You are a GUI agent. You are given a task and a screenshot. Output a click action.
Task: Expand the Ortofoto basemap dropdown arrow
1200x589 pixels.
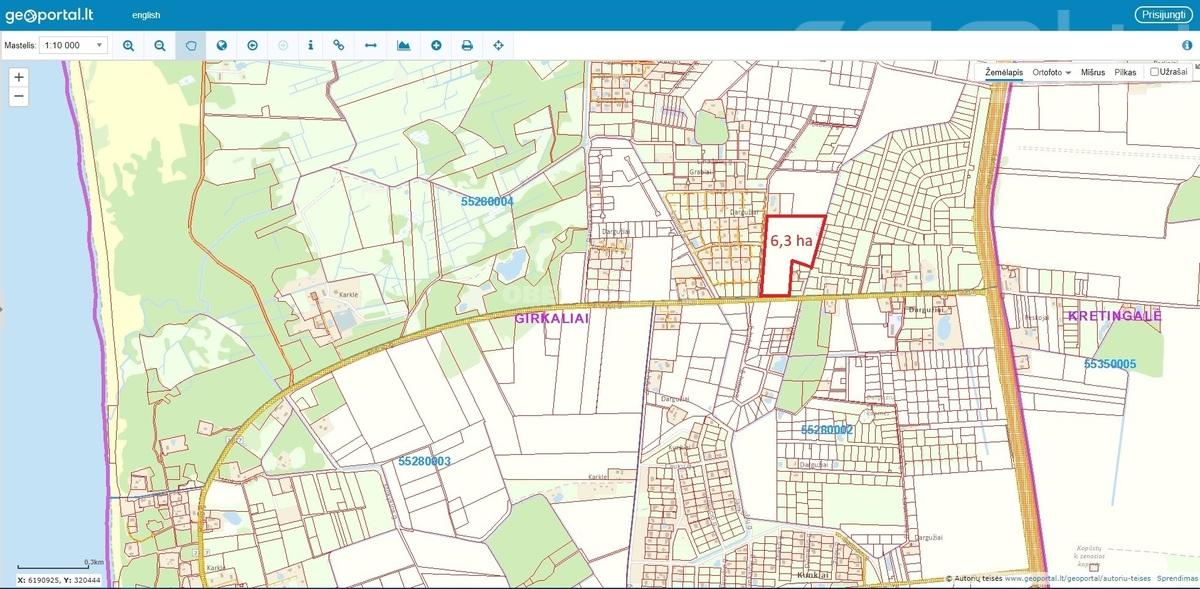click(1068, 73)
